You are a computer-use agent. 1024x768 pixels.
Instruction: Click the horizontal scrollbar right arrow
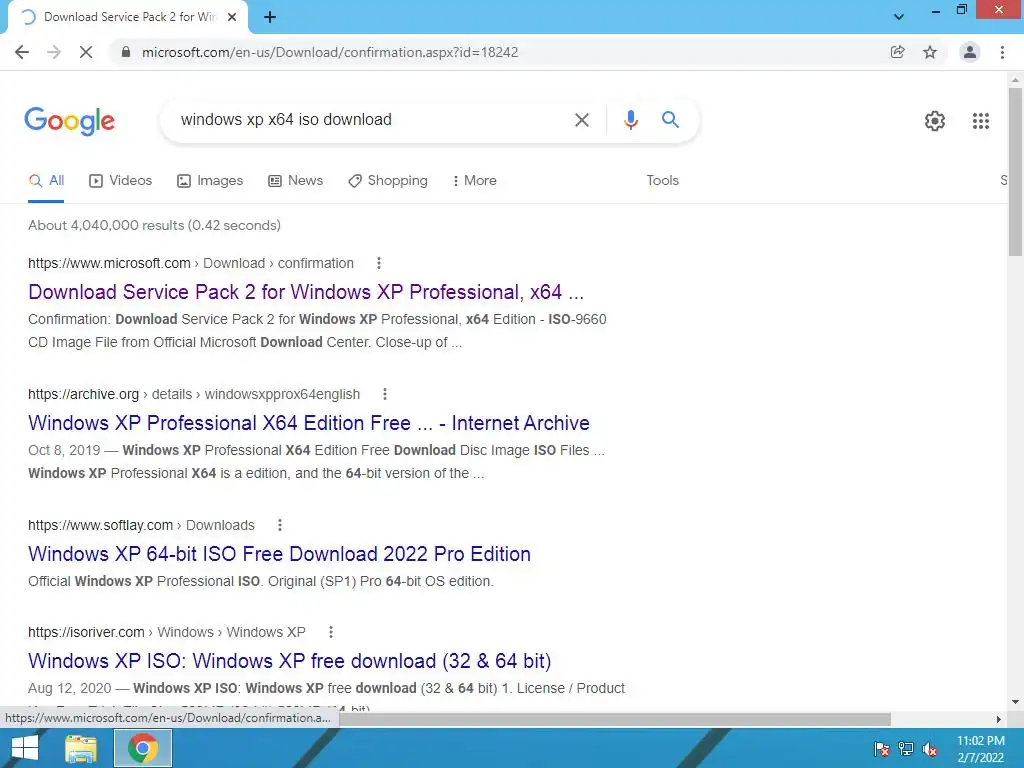point(999,719)
